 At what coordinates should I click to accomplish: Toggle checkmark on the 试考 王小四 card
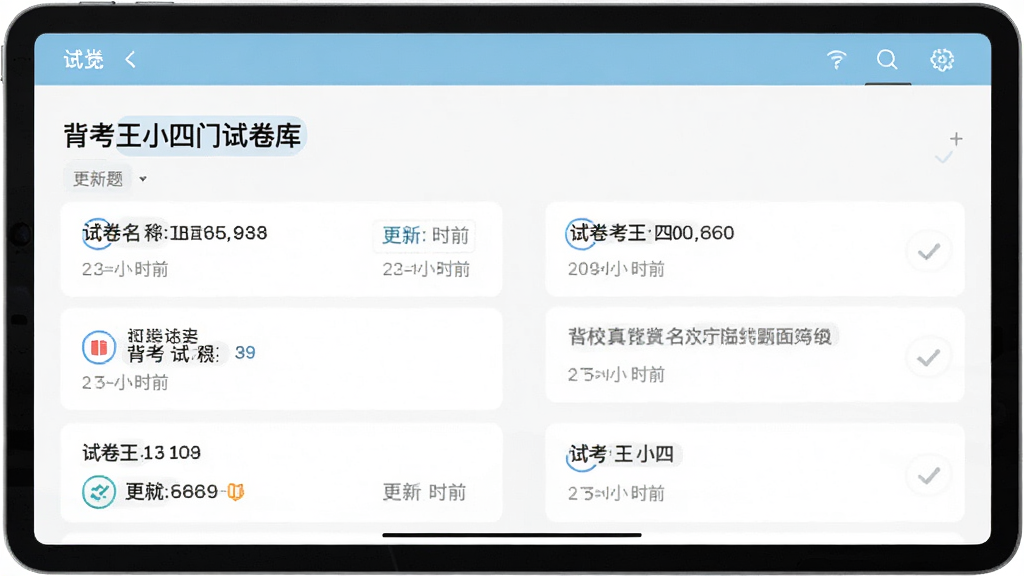pyautogui.click(x=928, y=475)
